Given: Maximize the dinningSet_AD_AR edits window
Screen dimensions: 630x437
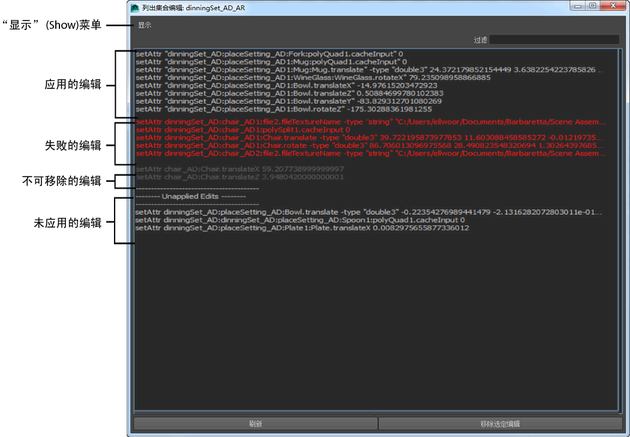Looking at the screenshot, I should [x=592, y=6].
